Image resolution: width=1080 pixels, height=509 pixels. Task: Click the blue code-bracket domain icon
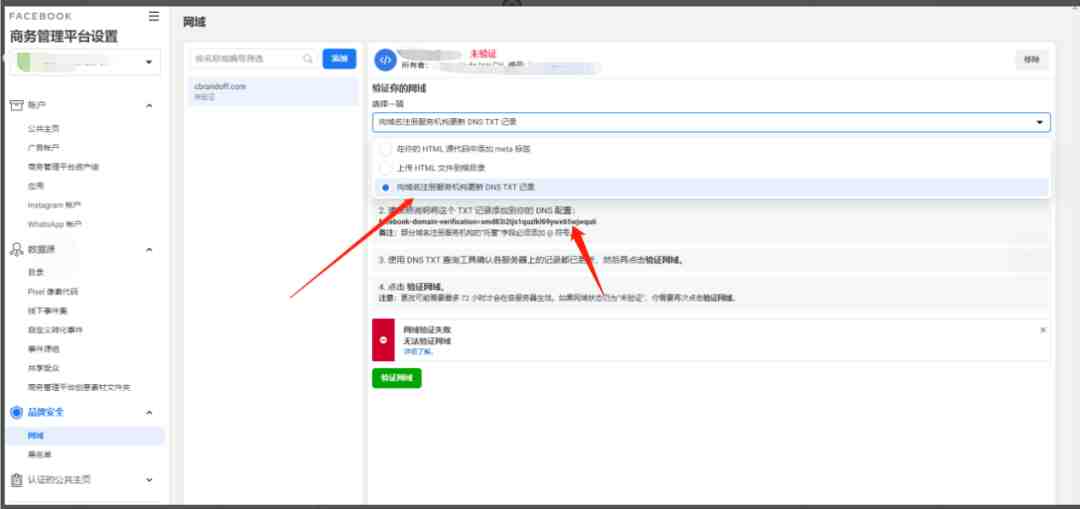click(386, 60)
